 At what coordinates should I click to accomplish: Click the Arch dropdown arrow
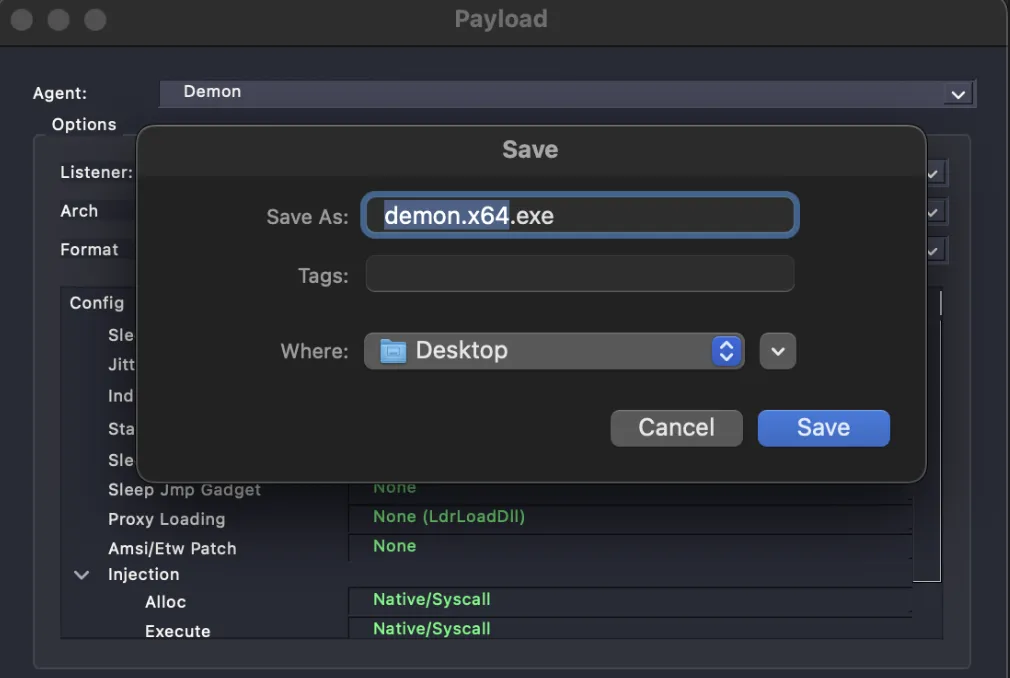933,212
